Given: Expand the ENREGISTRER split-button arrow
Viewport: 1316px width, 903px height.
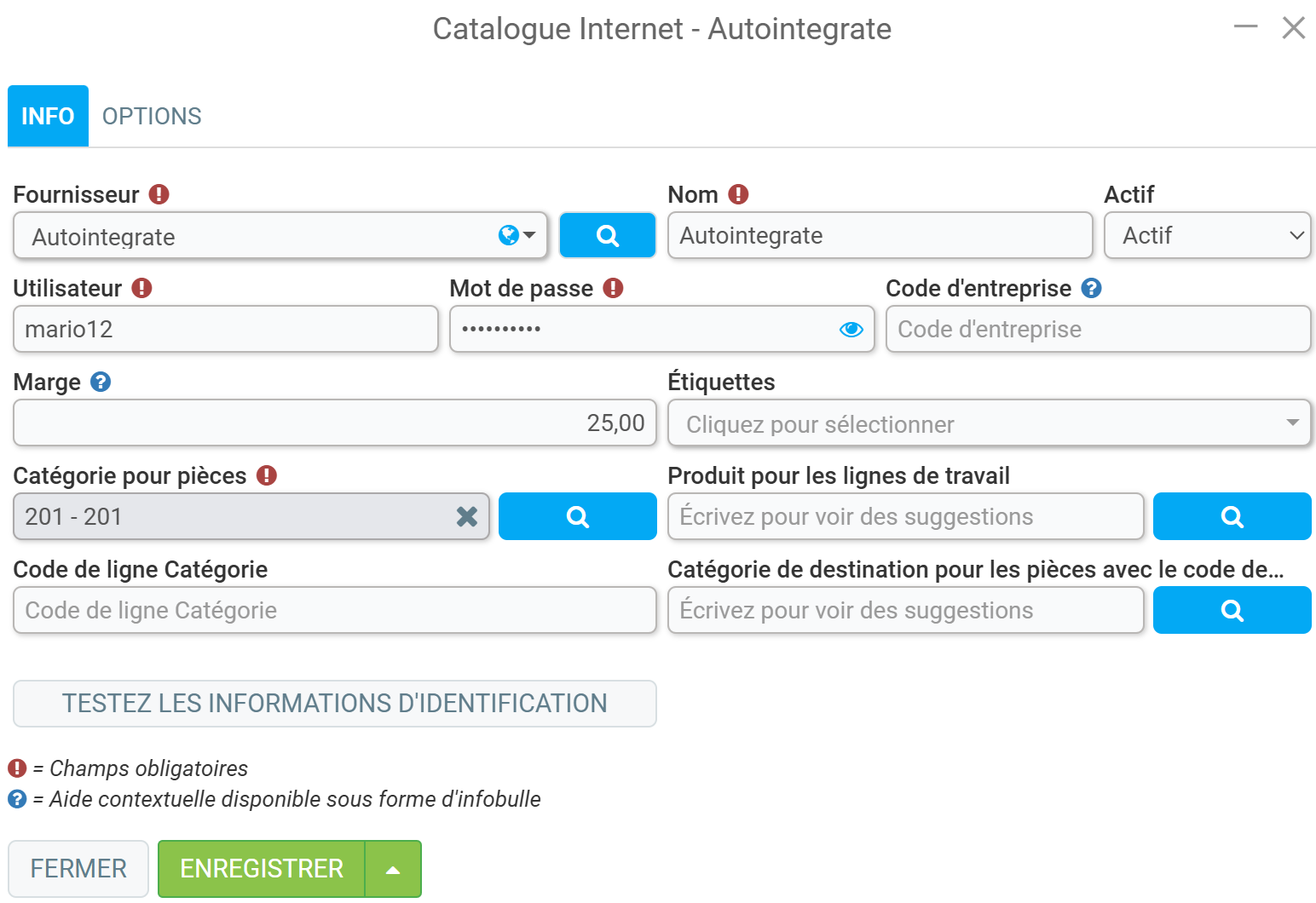Looking at the screenshot, I should [393, 869].
